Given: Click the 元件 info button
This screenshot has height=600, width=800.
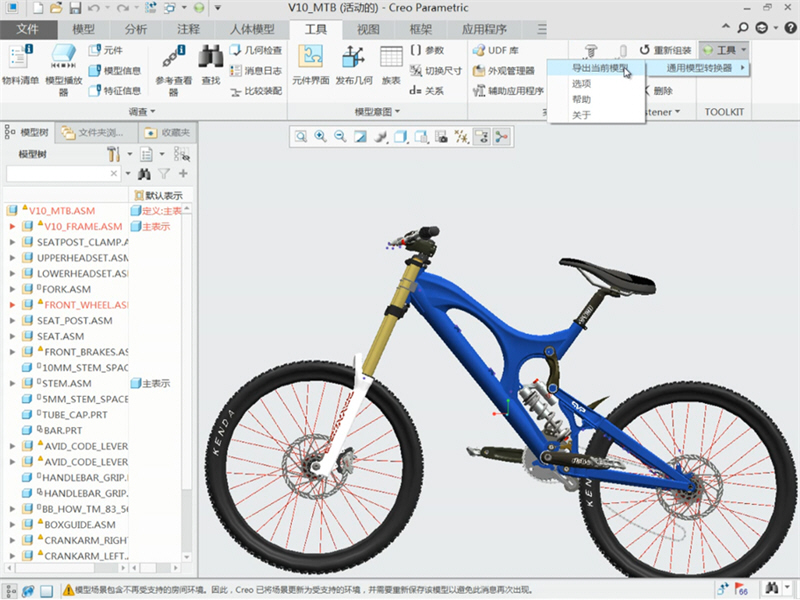Looking at the screenshot, I should pyautogui.click(x=106, y=50).
